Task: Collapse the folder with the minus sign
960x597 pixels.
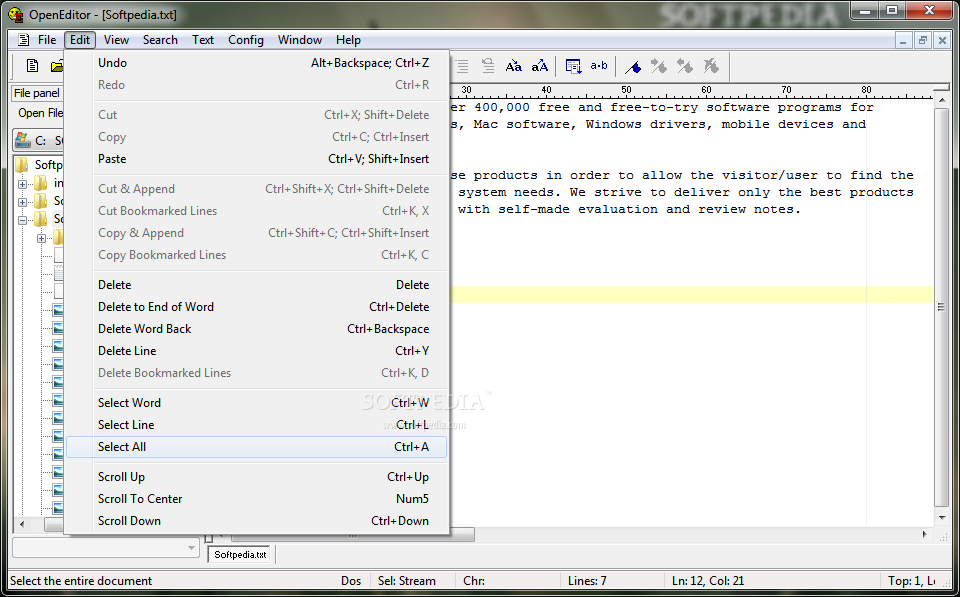Action: pos(23,220)
